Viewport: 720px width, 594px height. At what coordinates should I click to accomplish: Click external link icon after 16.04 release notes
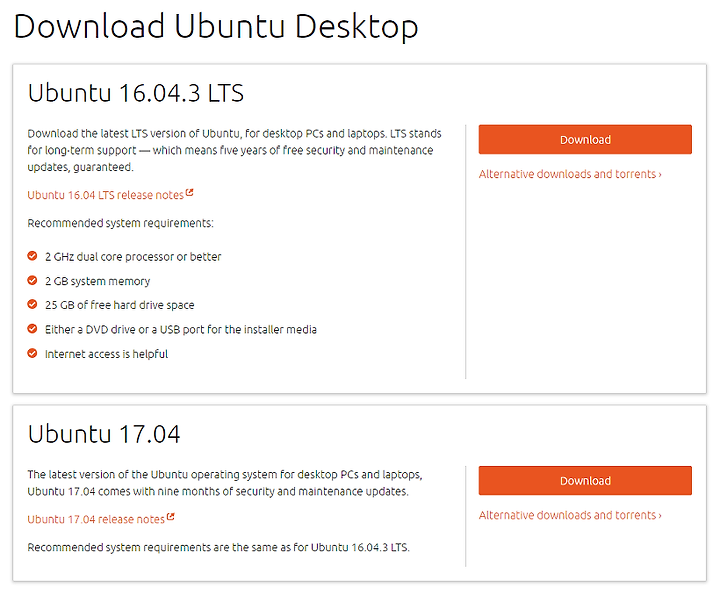(190, 193)
